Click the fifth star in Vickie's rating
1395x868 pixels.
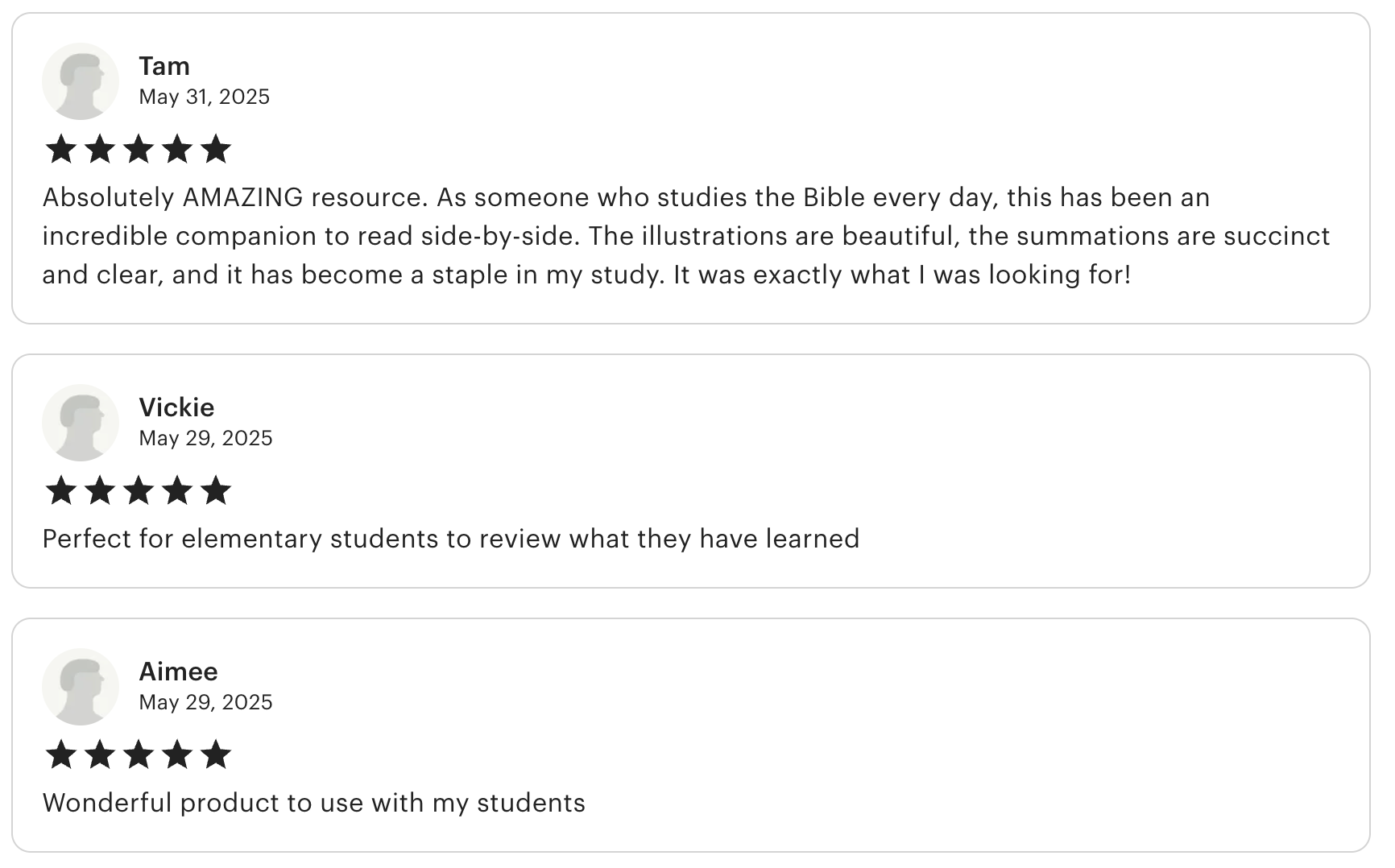click(216, 491)
